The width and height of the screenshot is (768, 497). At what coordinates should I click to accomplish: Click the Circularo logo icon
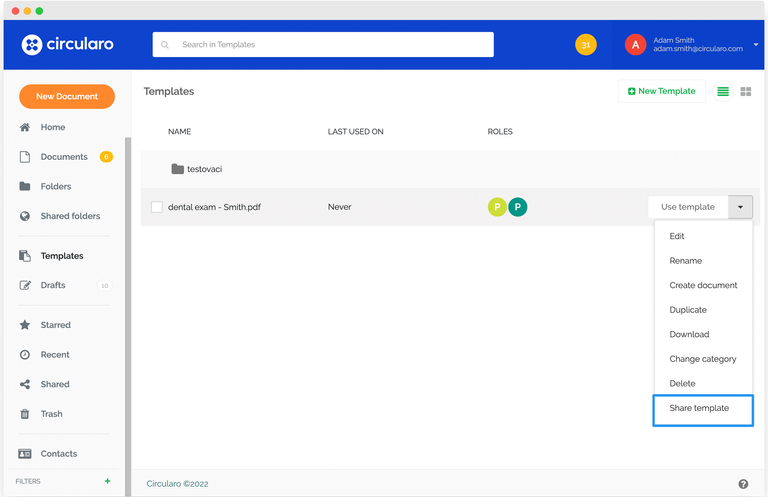tap(32, 45)
